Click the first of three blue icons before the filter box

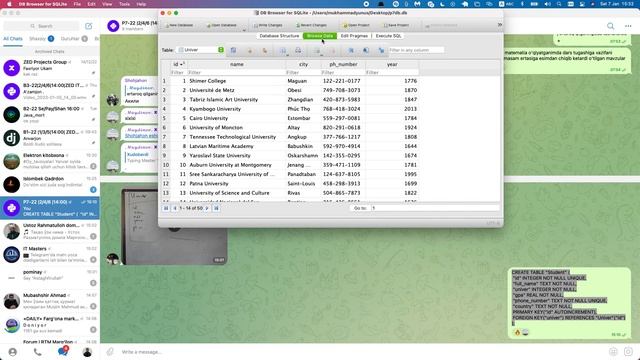point(351,50)
